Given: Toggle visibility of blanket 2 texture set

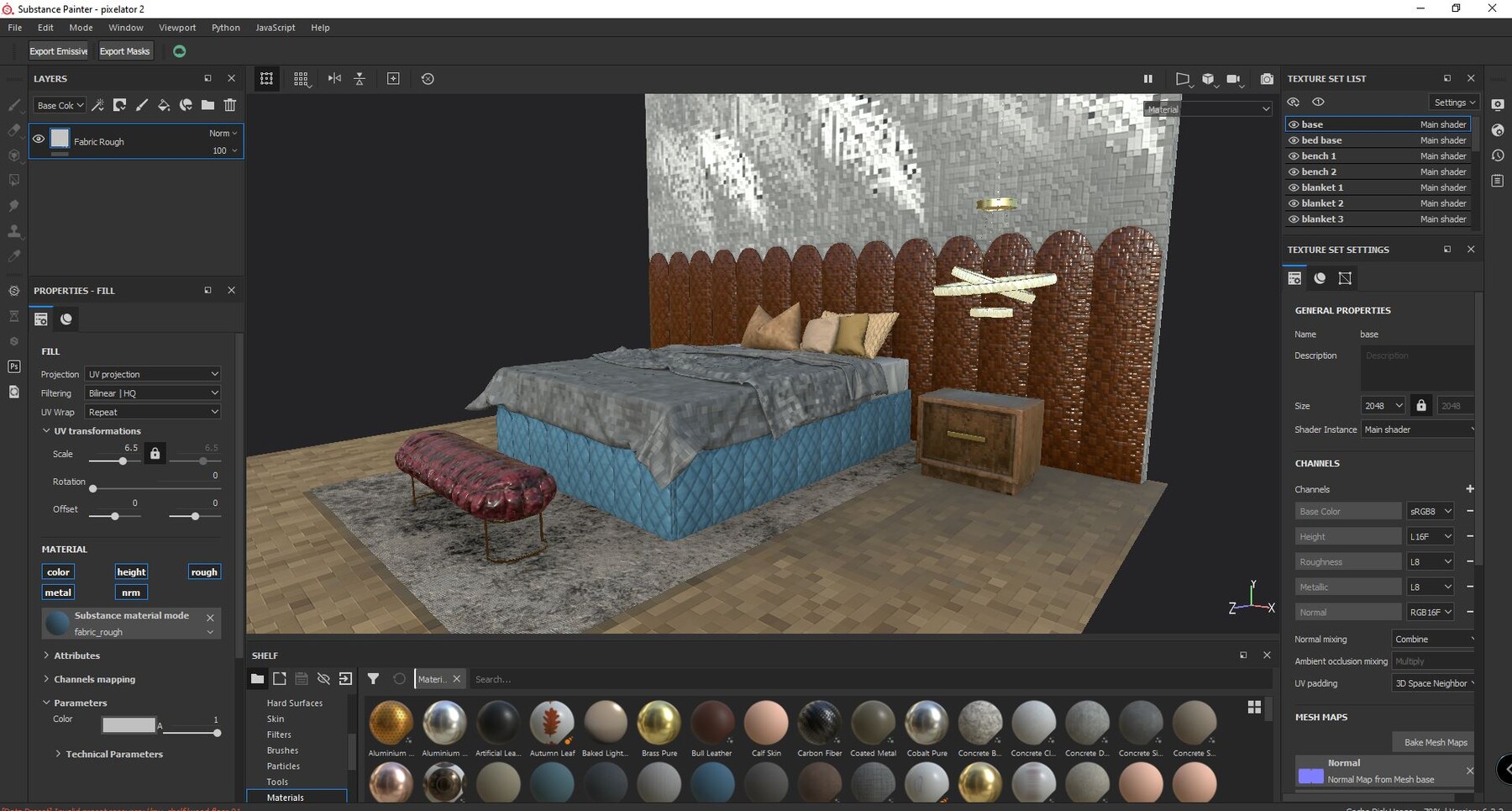Looking at the screenshot, I should (1294, 203).
